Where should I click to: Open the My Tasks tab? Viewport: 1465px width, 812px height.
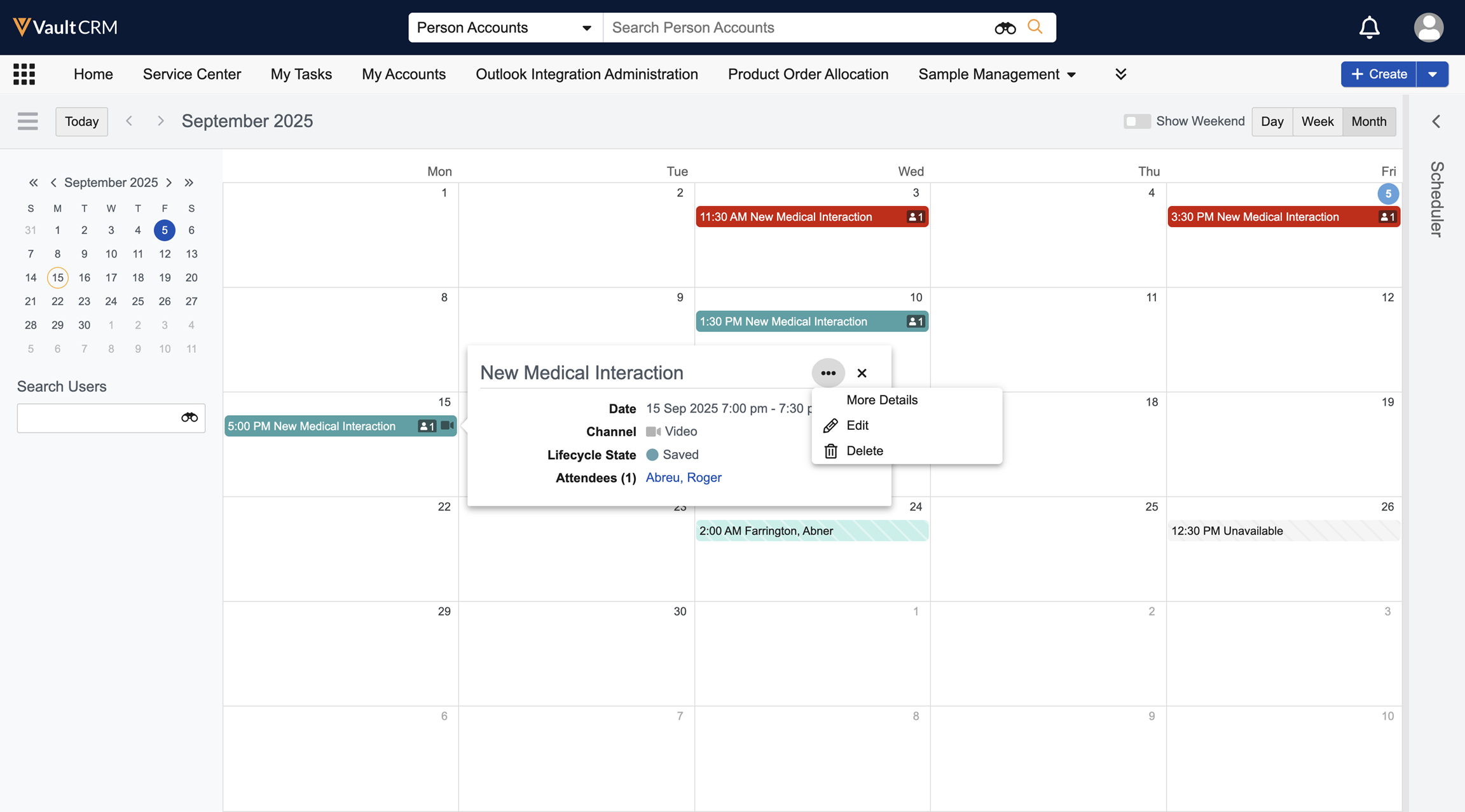pos(301,74)
